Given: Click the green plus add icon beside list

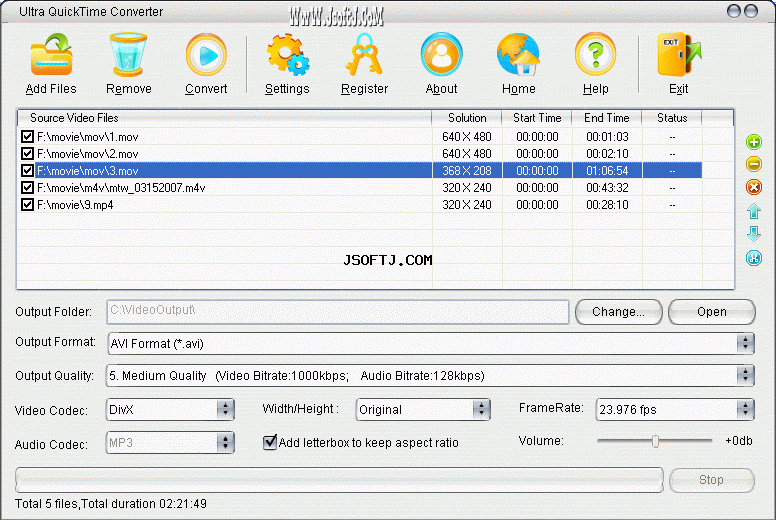Looking at the screenshot, I should 754,142.
